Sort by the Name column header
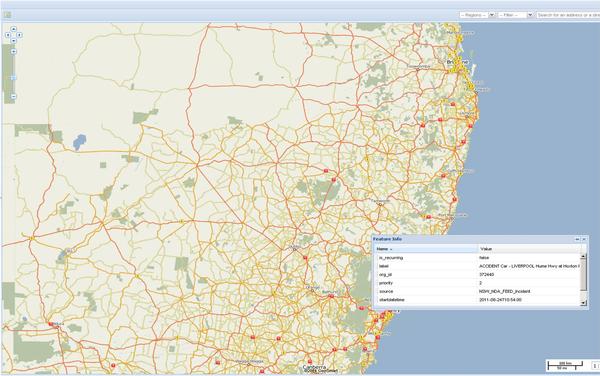Screen dimensions: 600x376 point(426,249)
